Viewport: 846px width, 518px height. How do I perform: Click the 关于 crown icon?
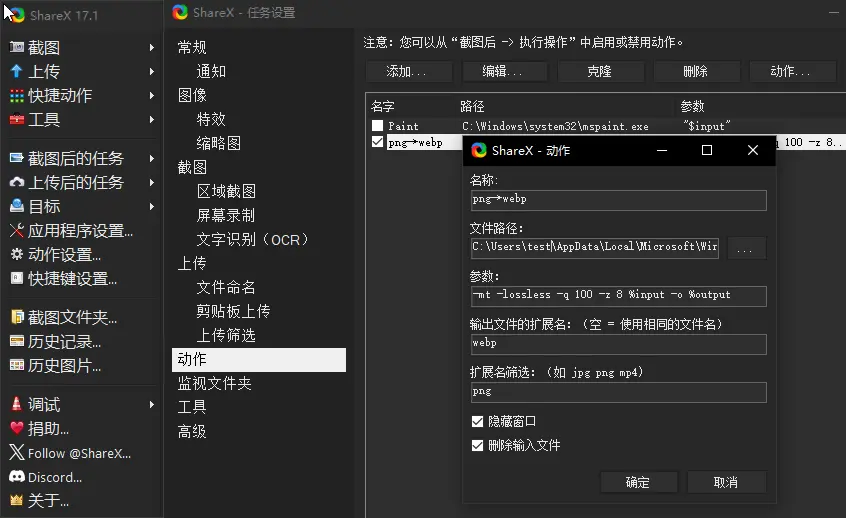(17, 500)
